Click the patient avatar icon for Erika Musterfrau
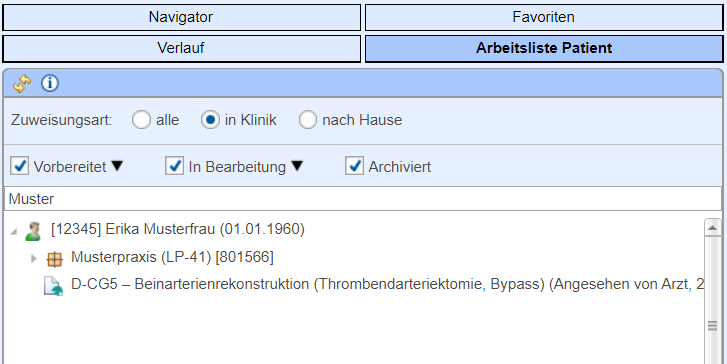 [x=33, y=231]
